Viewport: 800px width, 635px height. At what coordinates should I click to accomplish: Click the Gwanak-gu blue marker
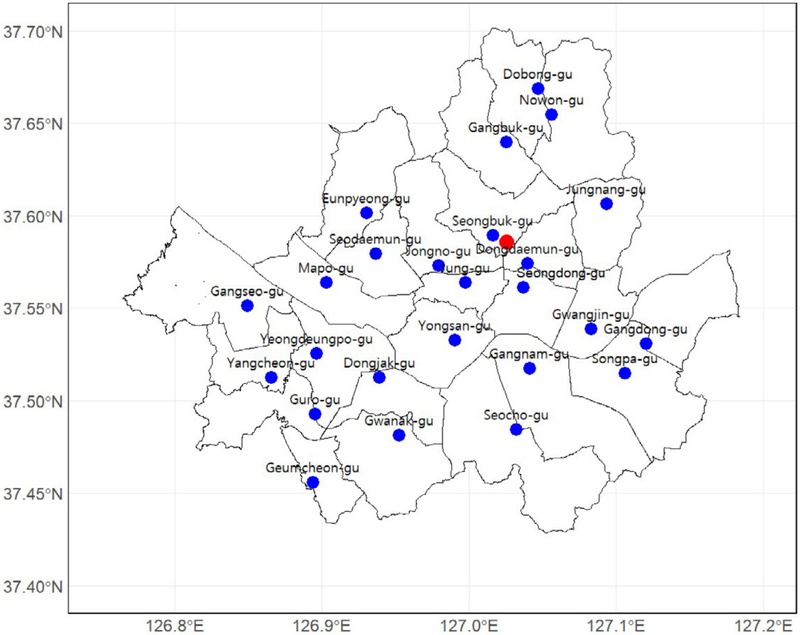[x=399, y=435]
